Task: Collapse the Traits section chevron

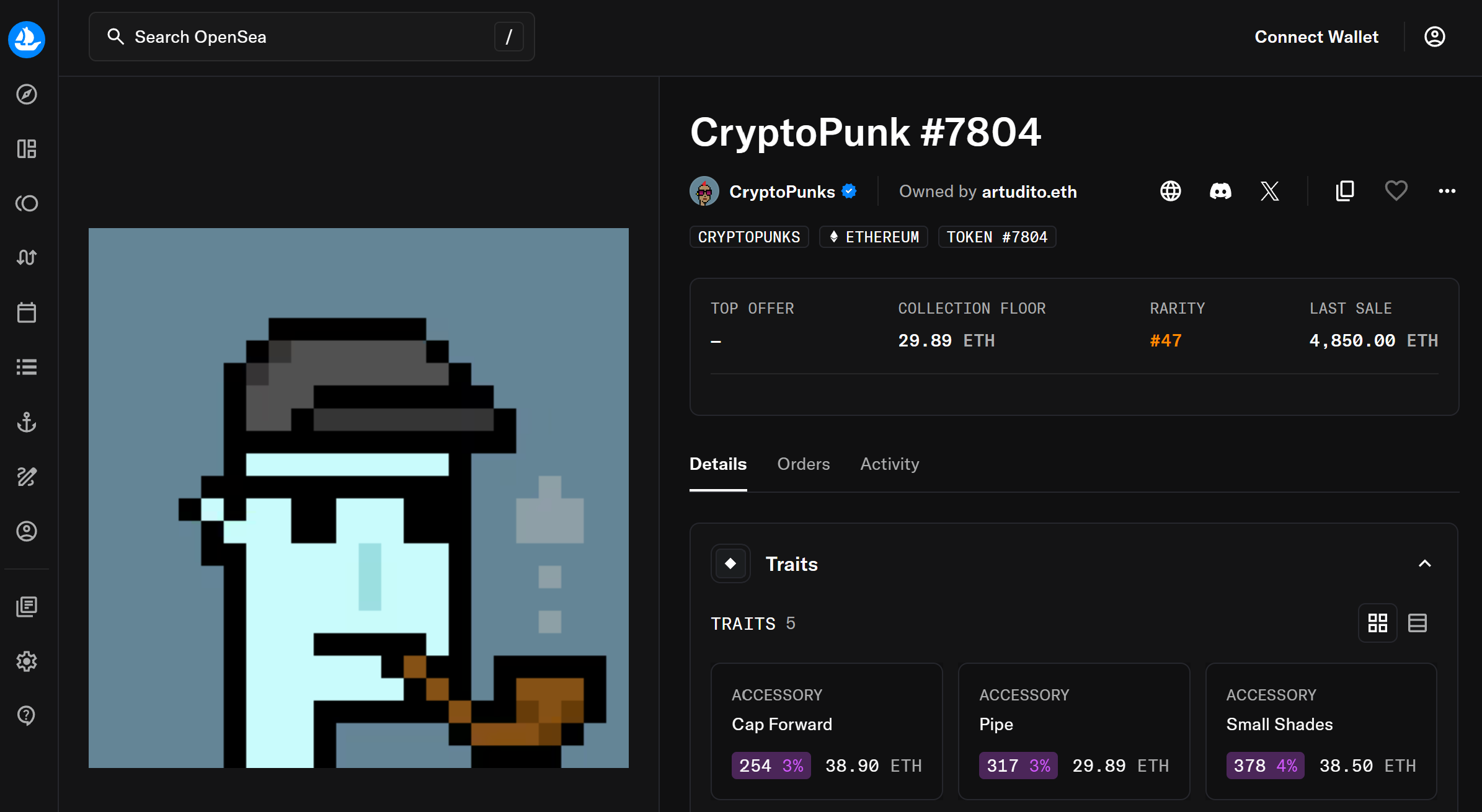Action: click(x=1424, y=563)
